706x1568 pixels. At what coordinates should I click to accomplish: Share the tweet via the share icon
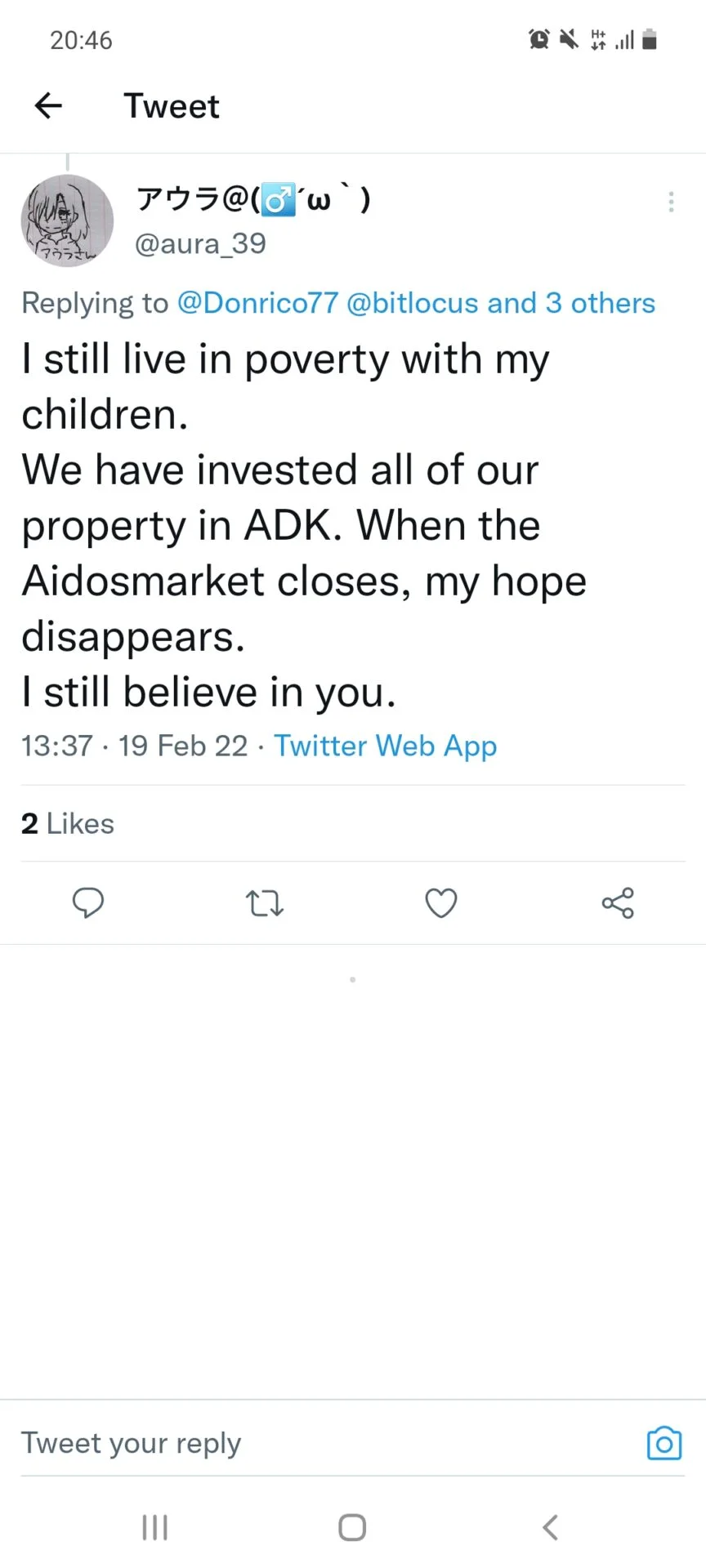click(617, 903)
